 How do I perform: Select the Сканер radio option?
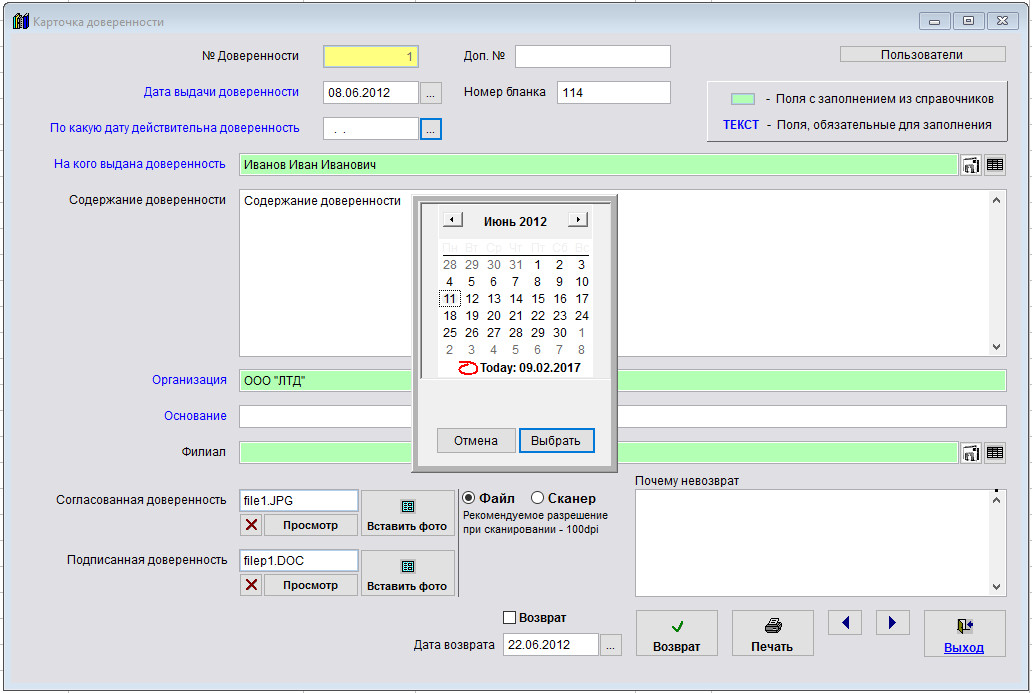point(537,498)
